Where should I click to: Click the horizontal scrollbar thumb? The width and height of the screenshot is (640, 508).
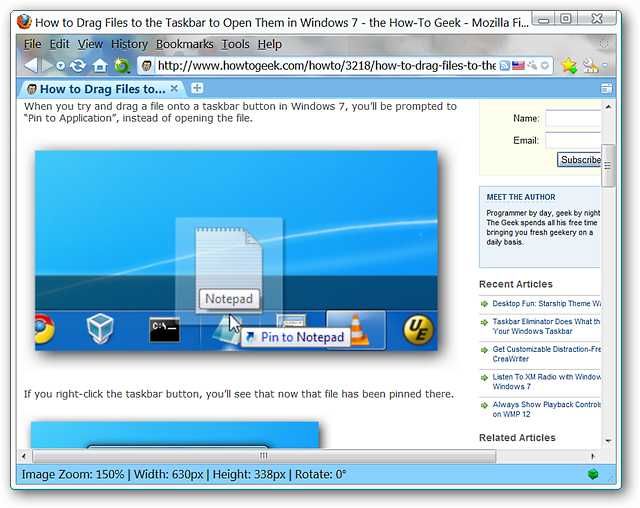pos(264,456)
